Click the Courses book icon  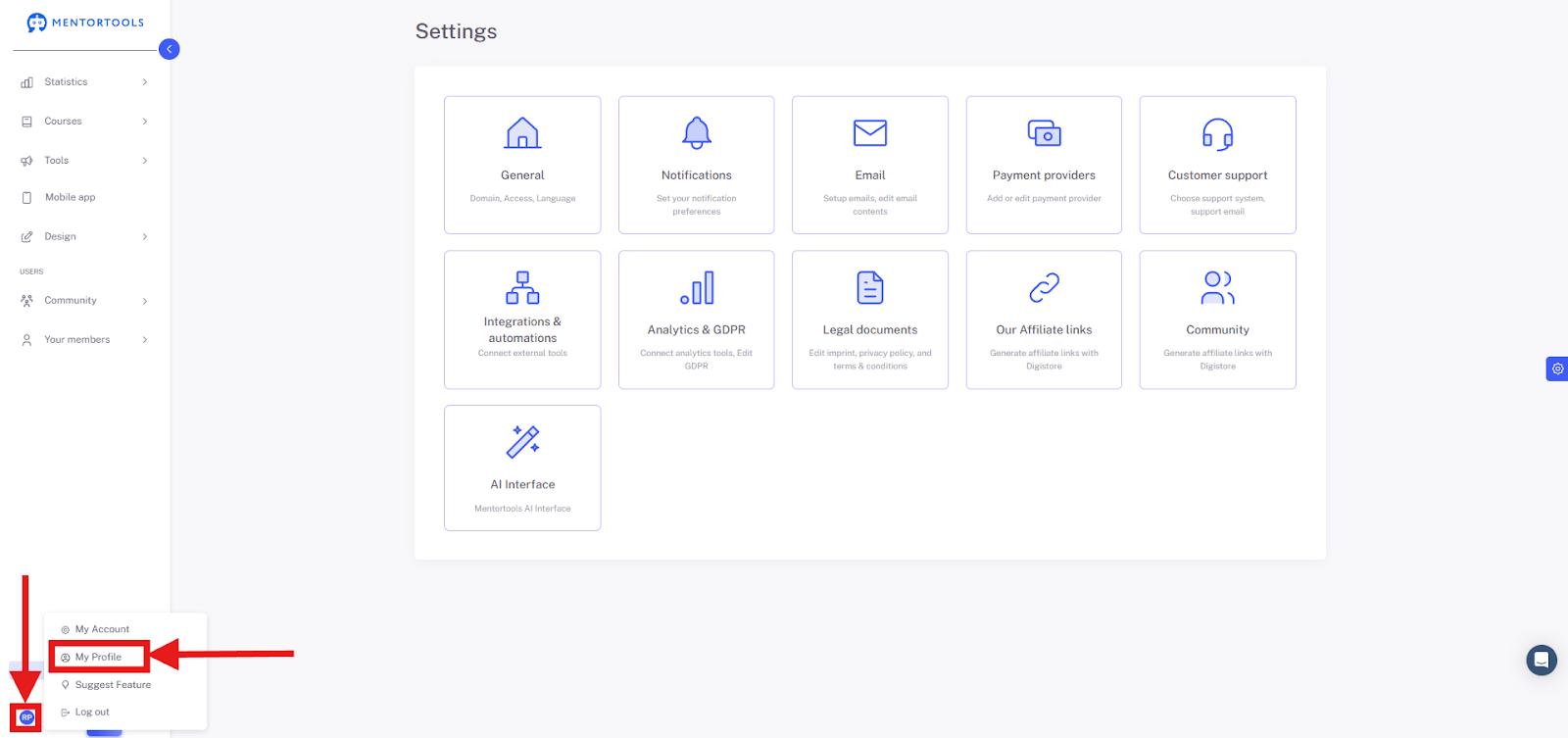26,122
